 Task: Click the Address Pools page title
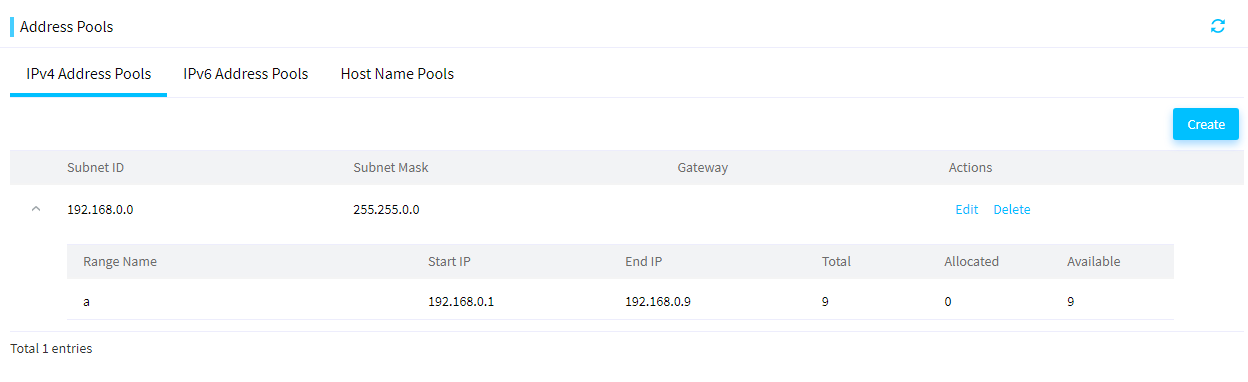click(66, 27)
